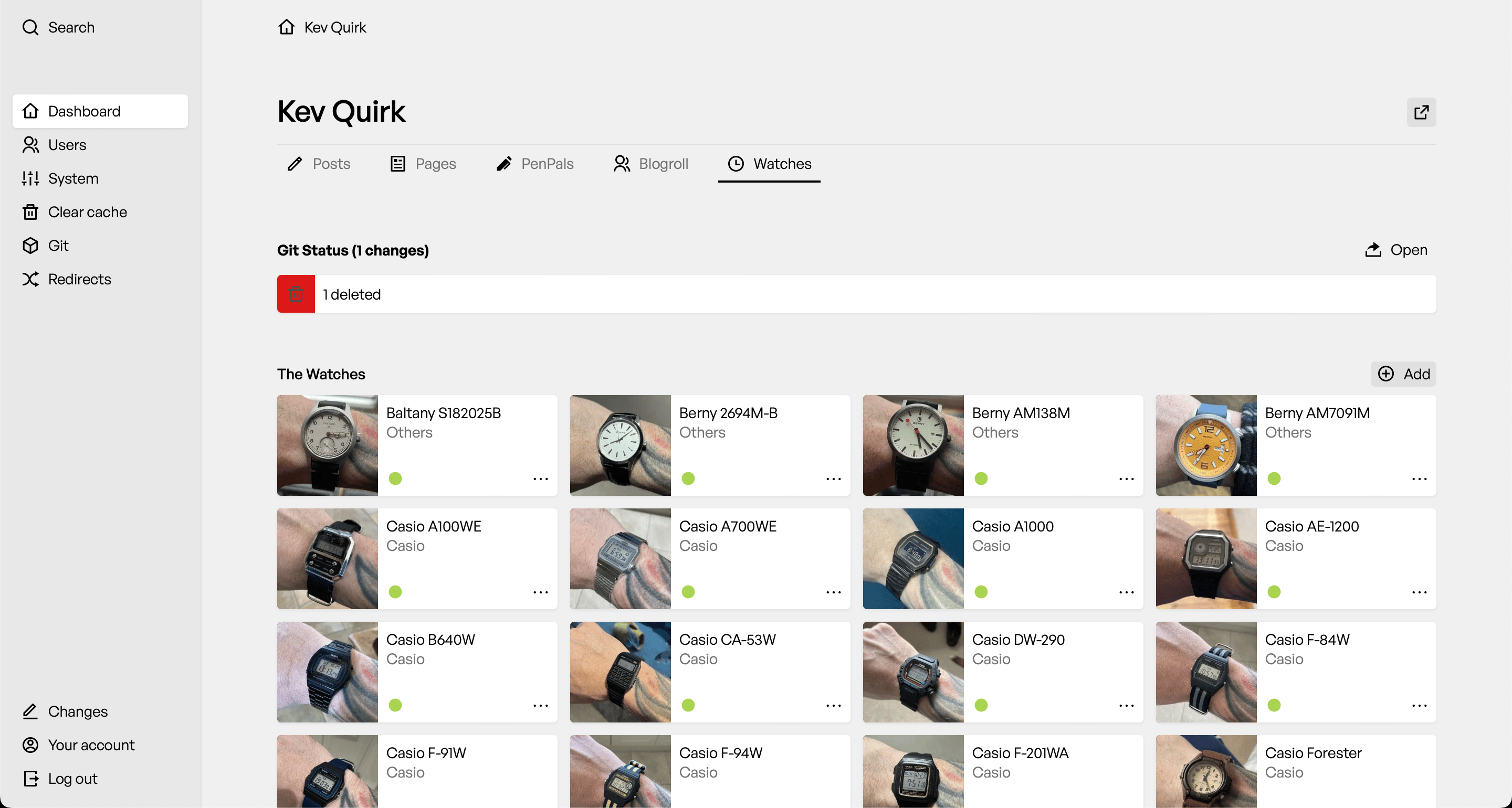
Task: Toggle green status dot for Casio B640W
Action: 396,705
